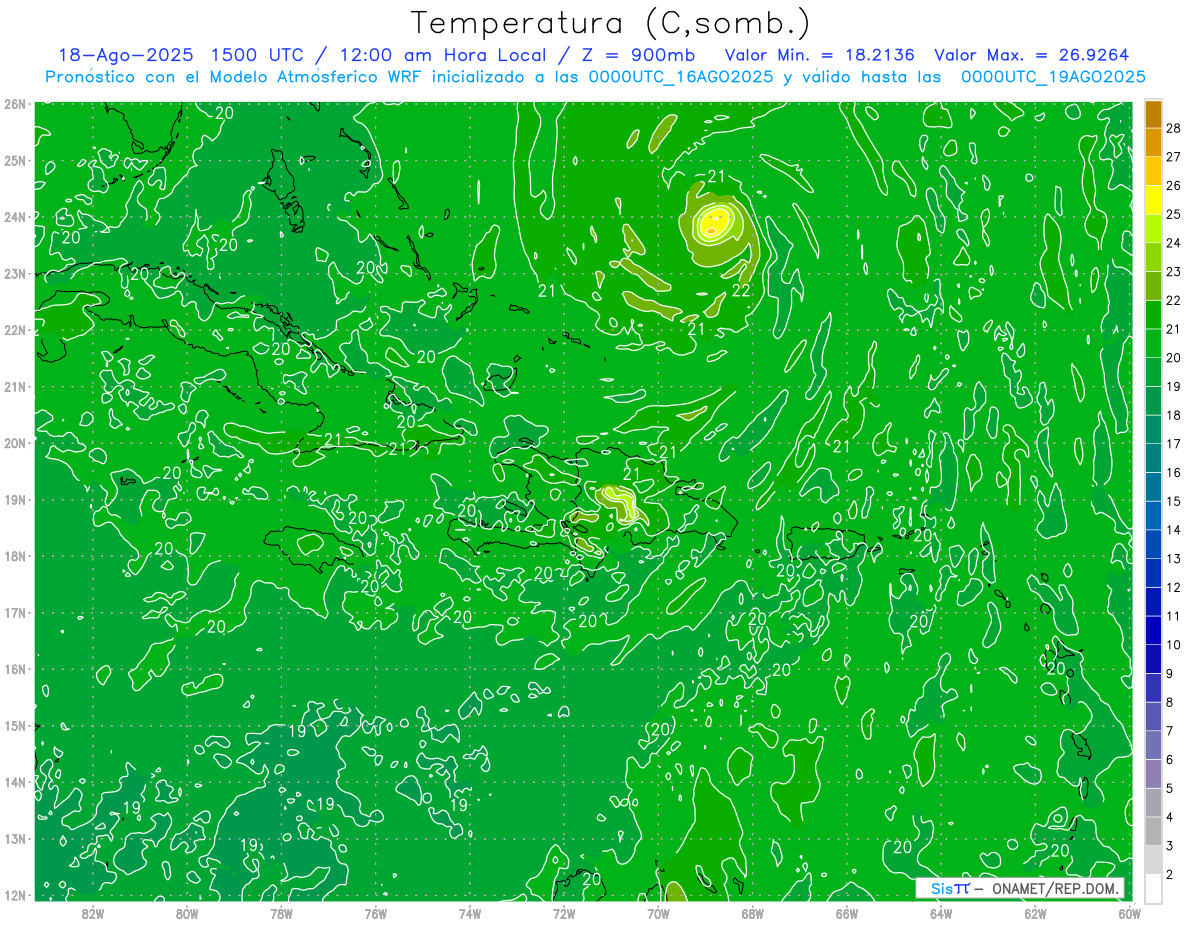Screen dimensions: 1200x927
Task: Click the '60W' longitude axis label
Action: 1128,913
